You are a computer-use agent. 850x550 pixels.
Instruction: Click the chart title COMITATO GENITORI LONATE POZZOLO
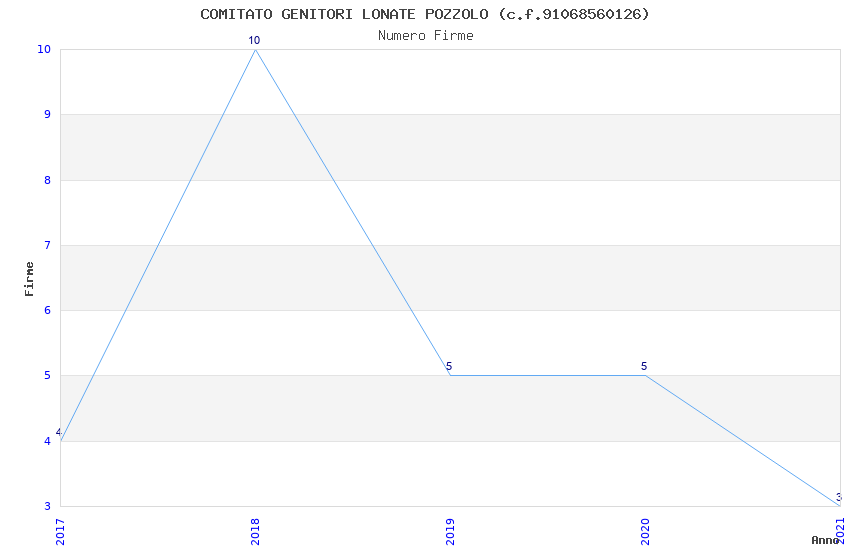coord(424,14)
